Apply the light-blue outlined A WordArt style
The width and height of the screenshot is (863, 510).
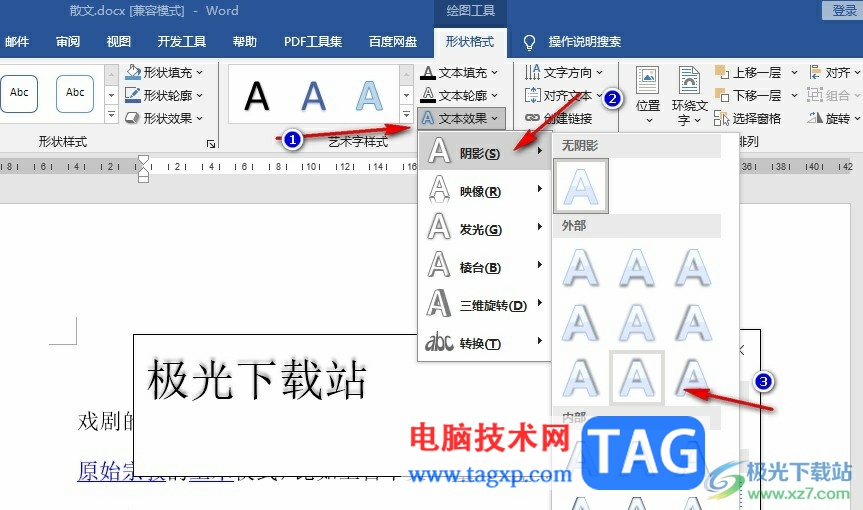pyautogui.click(x=369, y=96)
